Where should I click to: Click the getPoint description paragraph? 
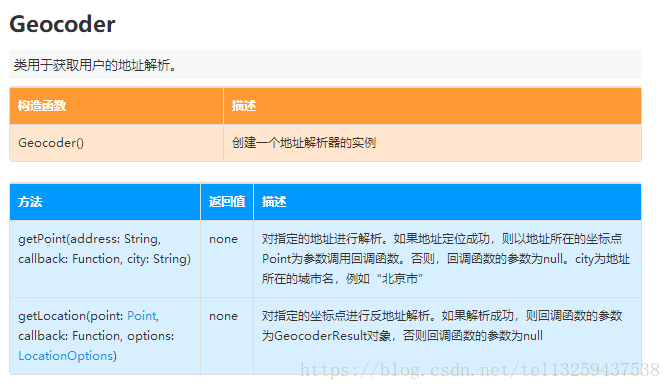click(446, 259)
